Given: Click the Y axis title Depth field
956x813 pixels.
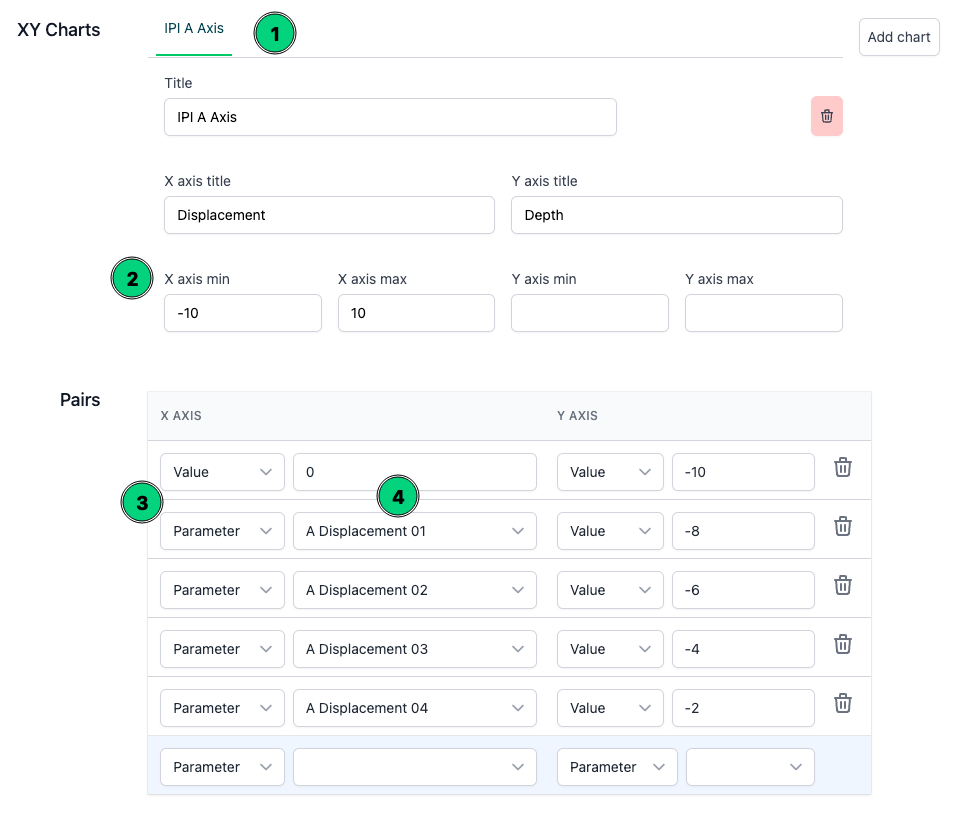Looking at the screenshot, I should tap(676, 215).
